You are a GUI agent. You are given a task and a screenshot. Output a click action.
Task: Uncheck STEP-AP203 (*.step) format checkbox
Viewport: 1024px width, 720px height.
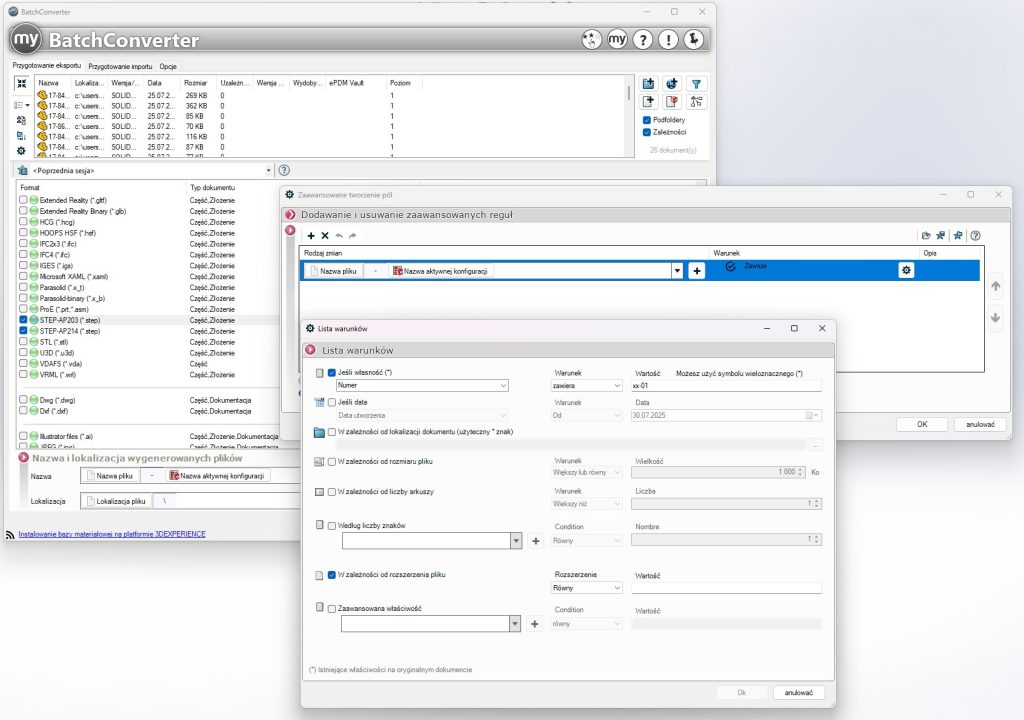pyautogui.click(x=24, y=320)
